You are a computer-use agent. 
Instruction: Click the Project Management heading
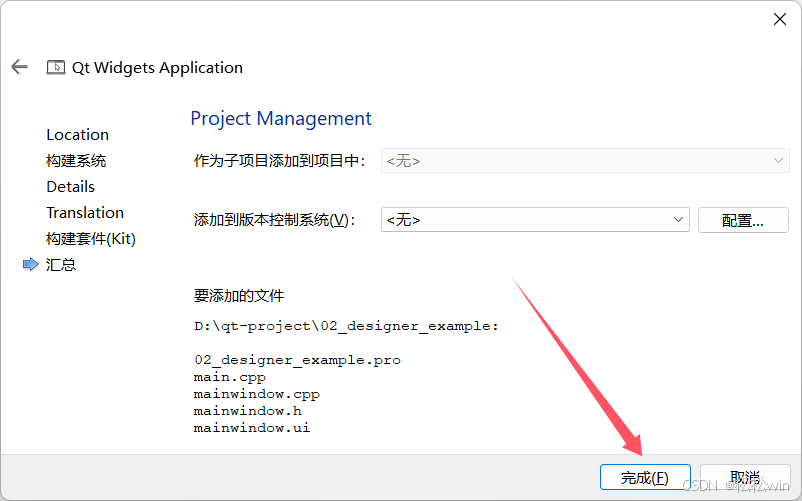(x=281, y=118)
